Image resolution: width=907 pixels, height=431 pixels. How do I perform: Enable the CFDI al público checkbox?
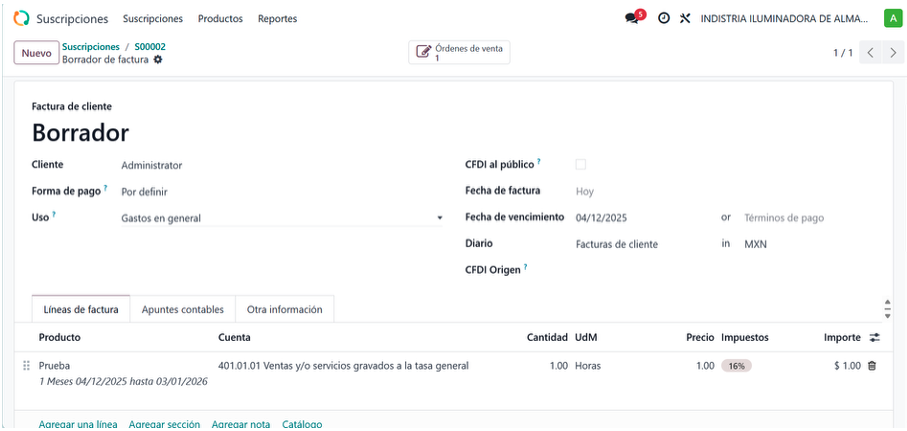(x=581, y=164)
